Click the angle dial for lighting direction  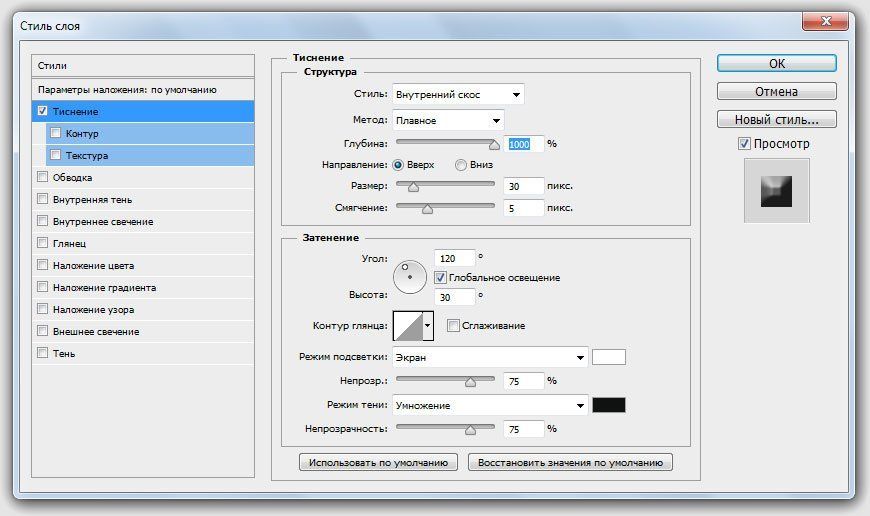pyautogui.click(x=410, y=276)
